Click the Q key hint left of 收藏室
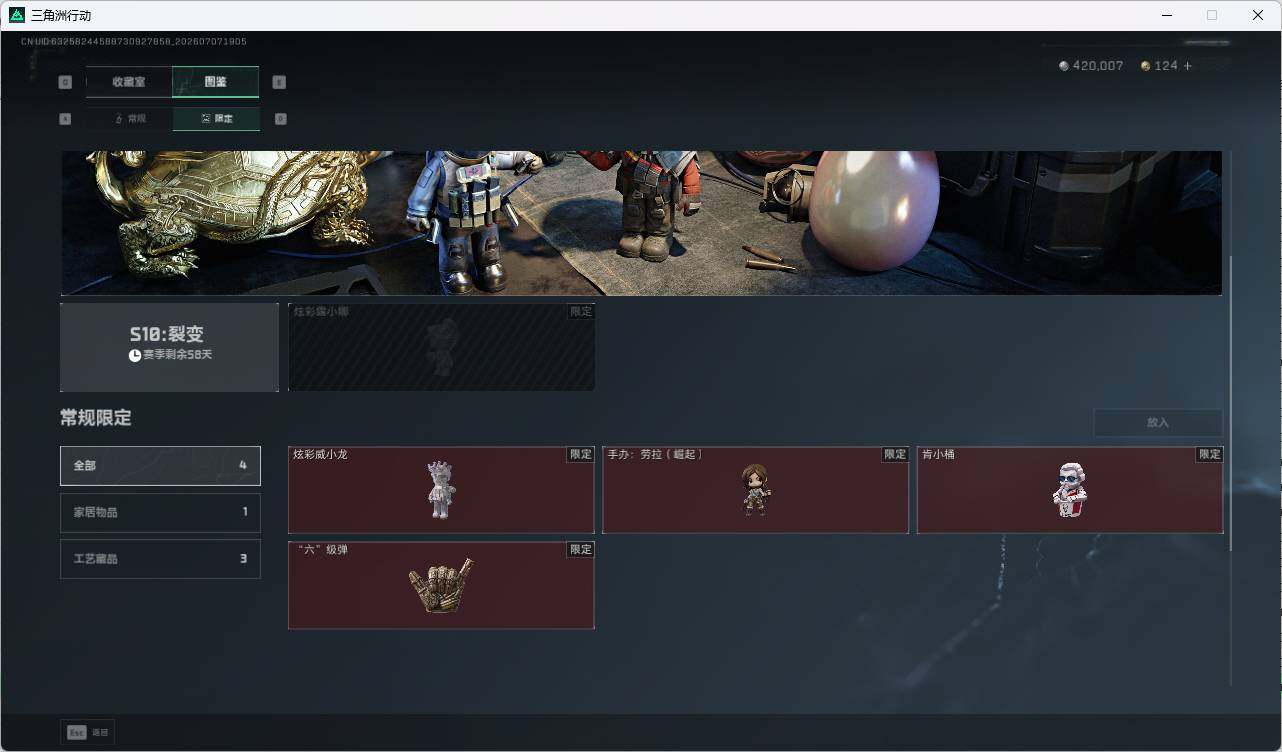This screenshot has width=1282, height=752. click(66, 82)
